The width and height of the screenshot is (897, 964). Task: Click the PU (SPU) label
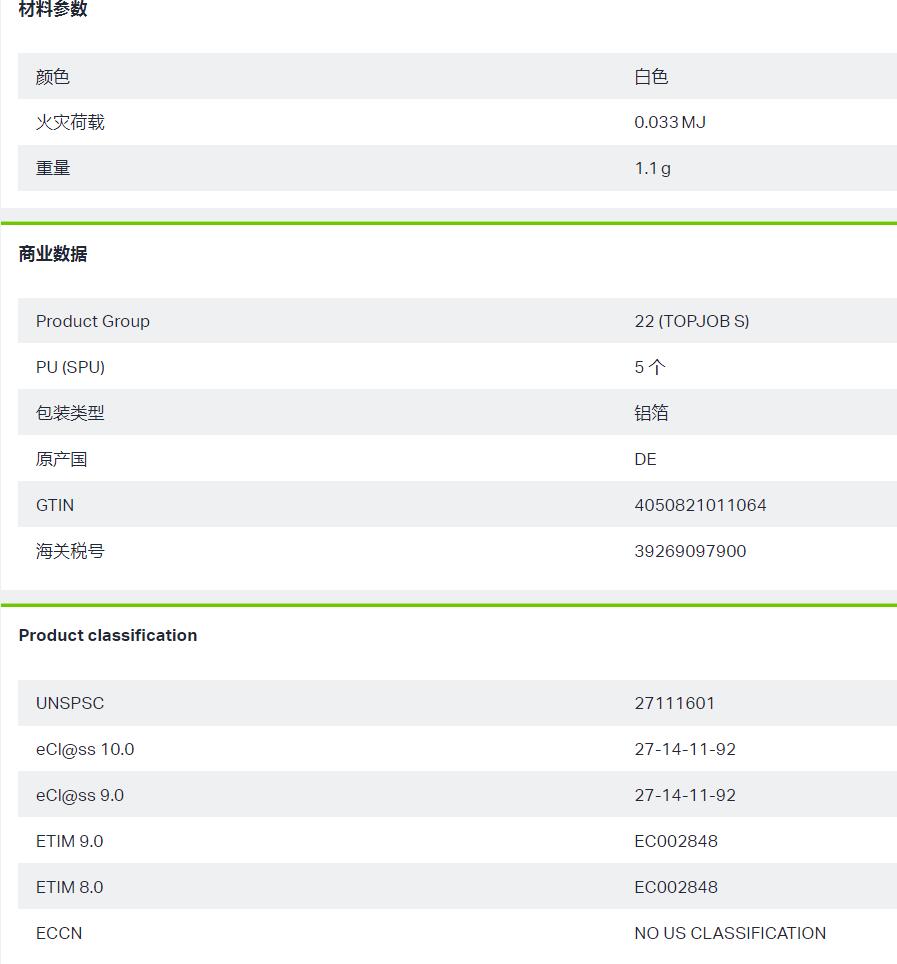(70, 367)
